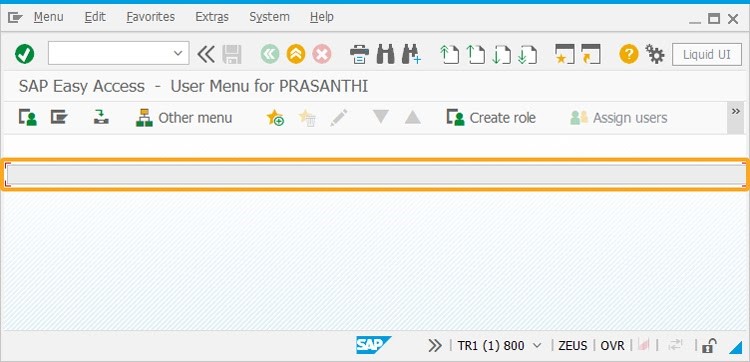Screen dimensions: 750x362
Task: Toggle the OVR overwrite mode indicator
Action: [x=612, y=345]
